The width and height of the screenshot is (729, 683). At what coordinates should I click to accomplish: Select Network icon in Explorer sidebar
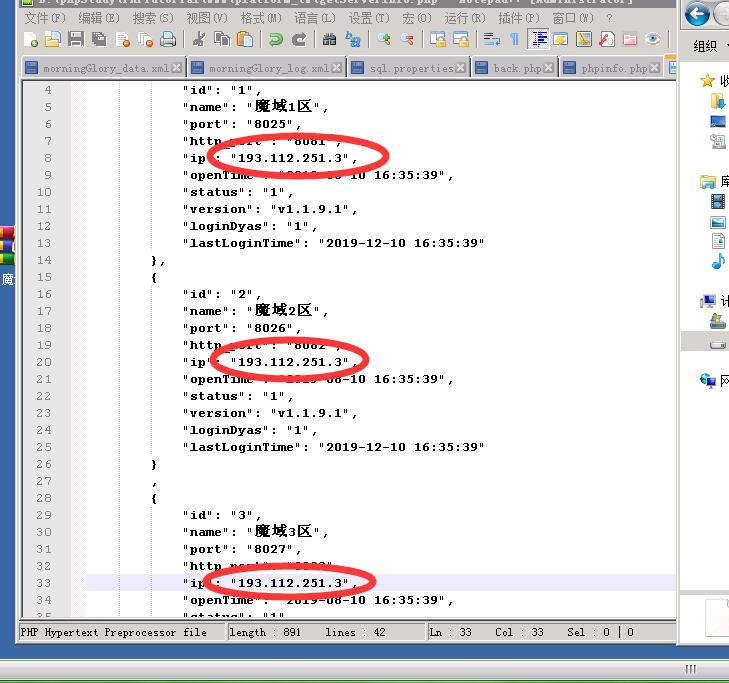[x=707, y=381]
